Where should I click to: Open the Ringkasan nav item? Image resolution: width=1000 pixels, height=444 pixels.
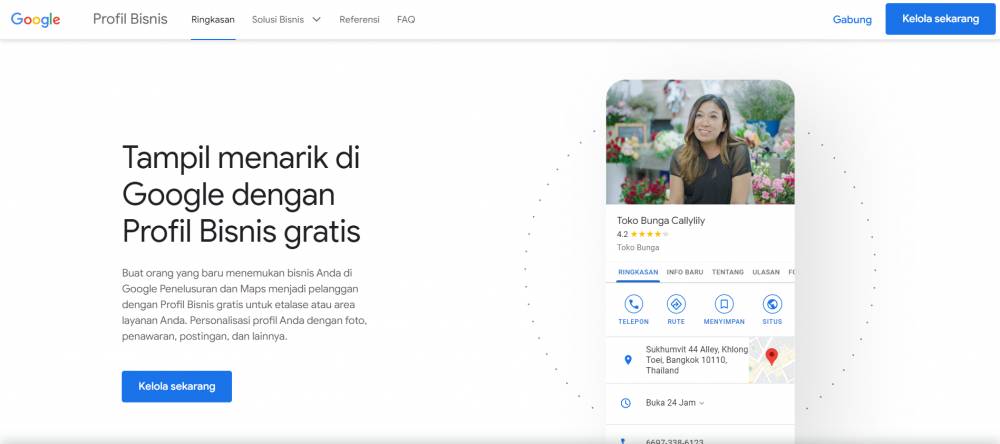coord(213,20)
